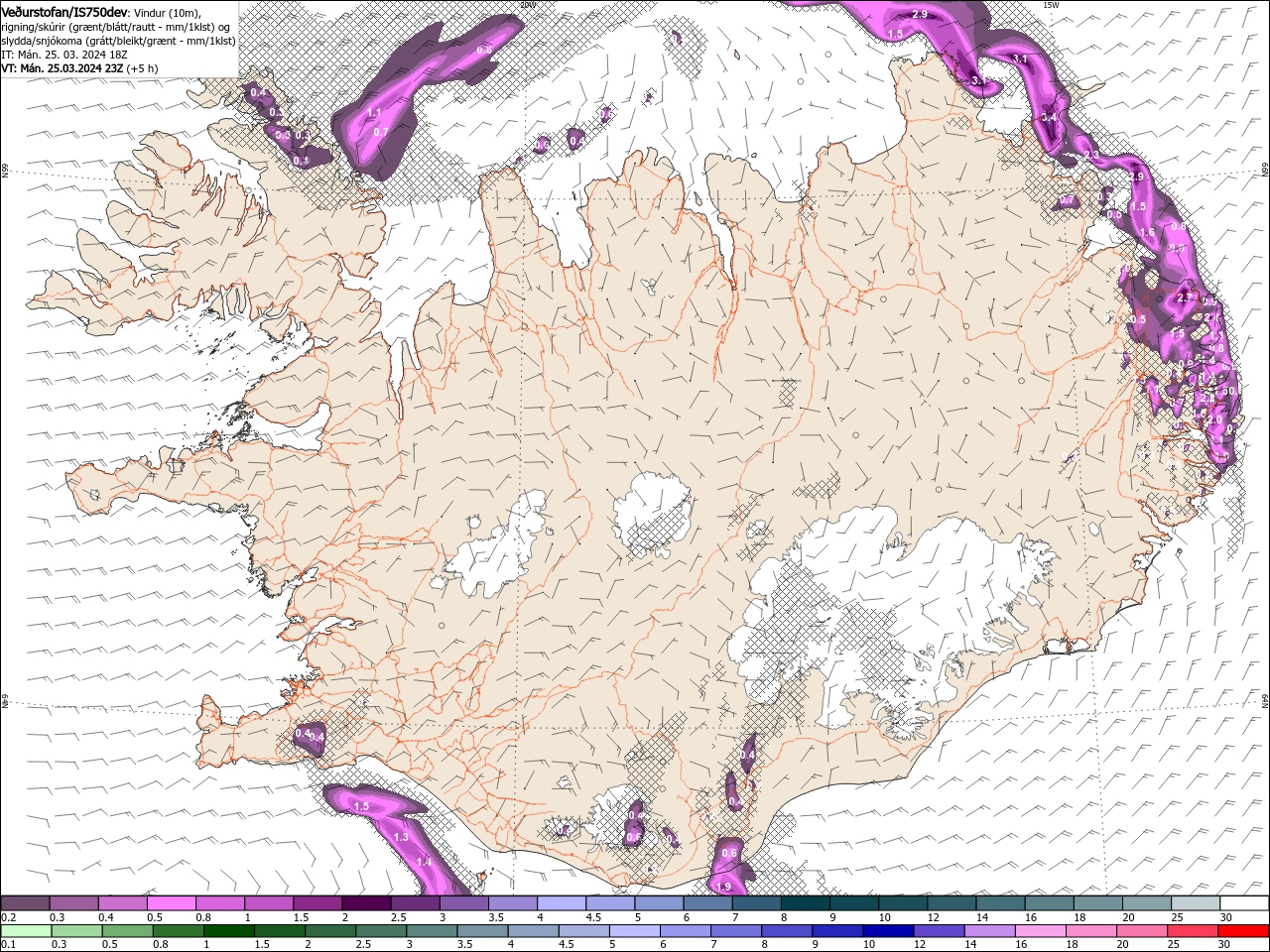1270x952 pixels.
Task: Pick white upper swatch between 25 and 30
Action: click(1195, 903)
